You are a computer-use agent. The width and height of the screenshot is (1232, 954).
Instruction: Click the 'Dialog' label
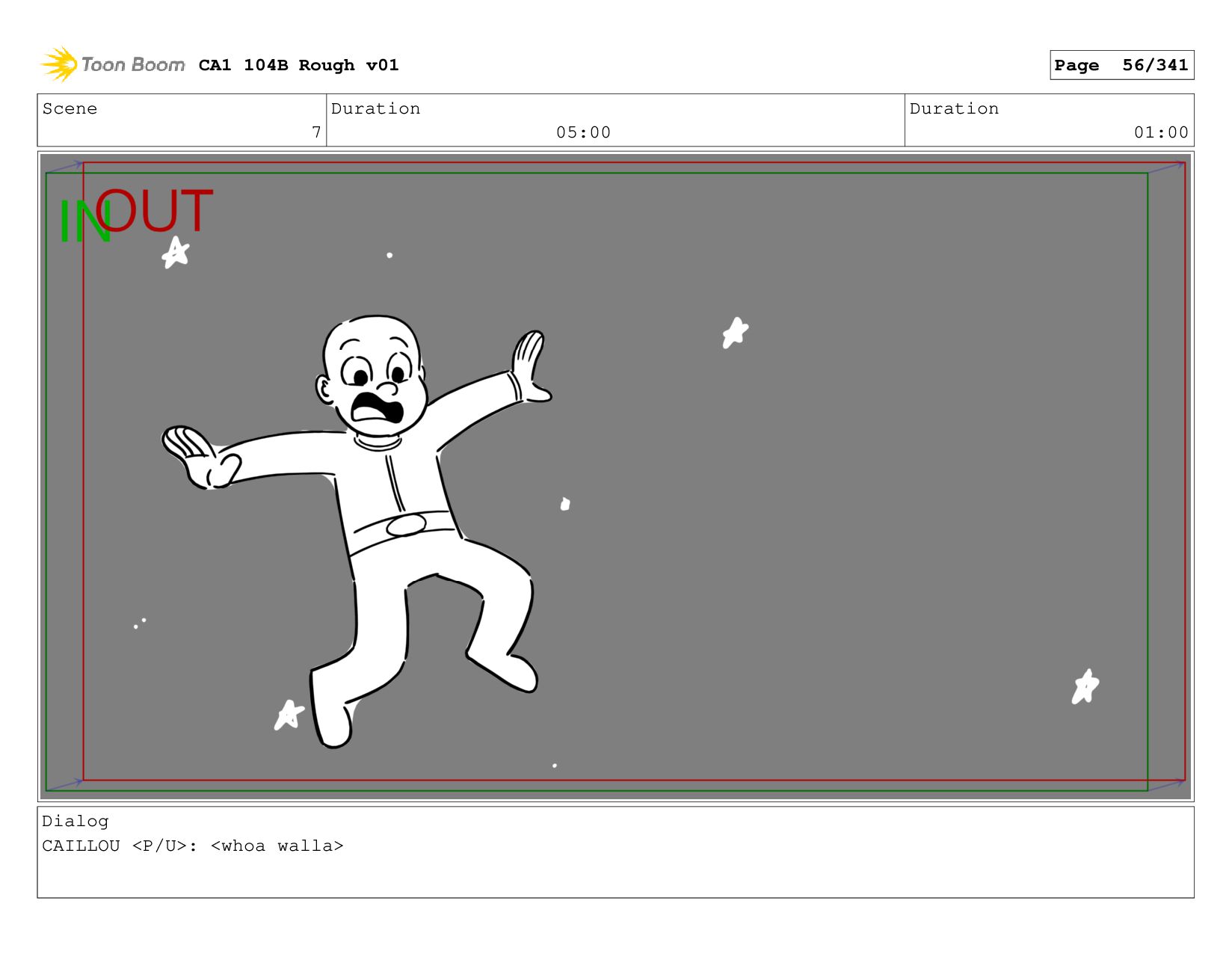[76, 821]
